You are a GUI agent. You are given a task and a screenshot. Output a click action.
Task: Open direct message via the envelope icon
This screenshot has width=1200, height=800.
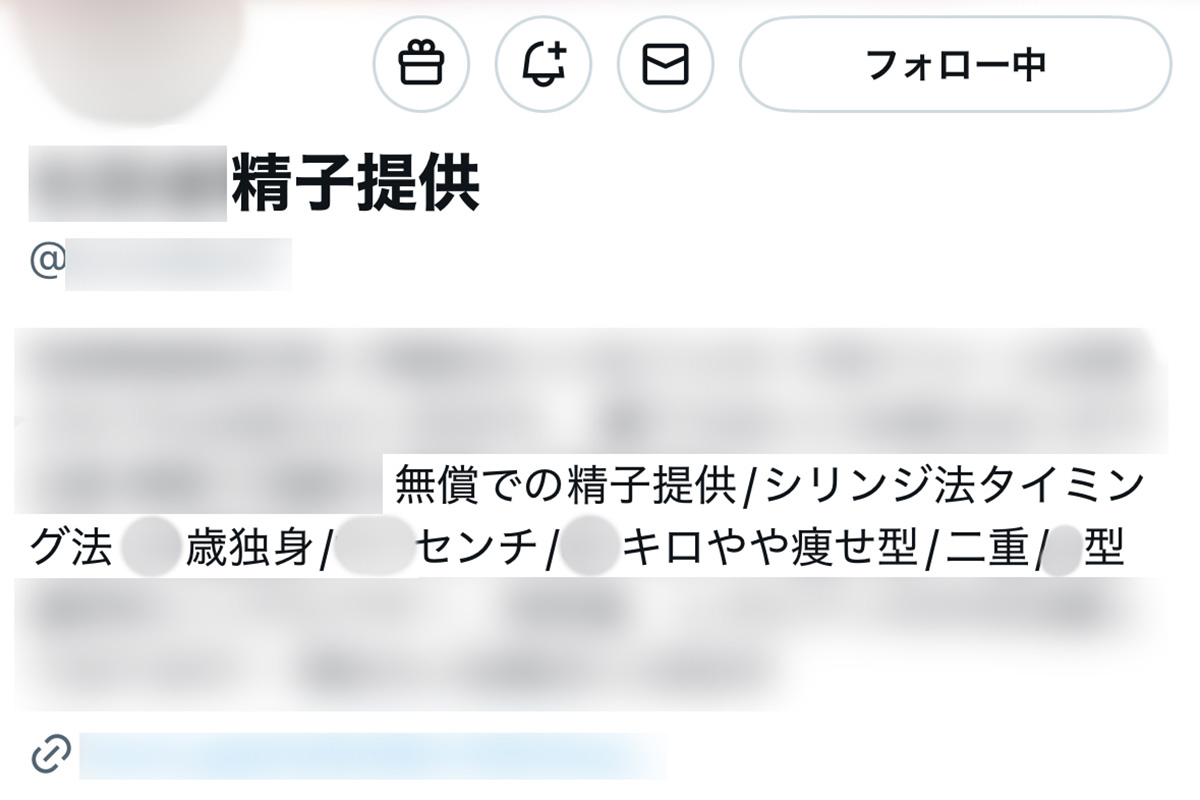point(665,64)
